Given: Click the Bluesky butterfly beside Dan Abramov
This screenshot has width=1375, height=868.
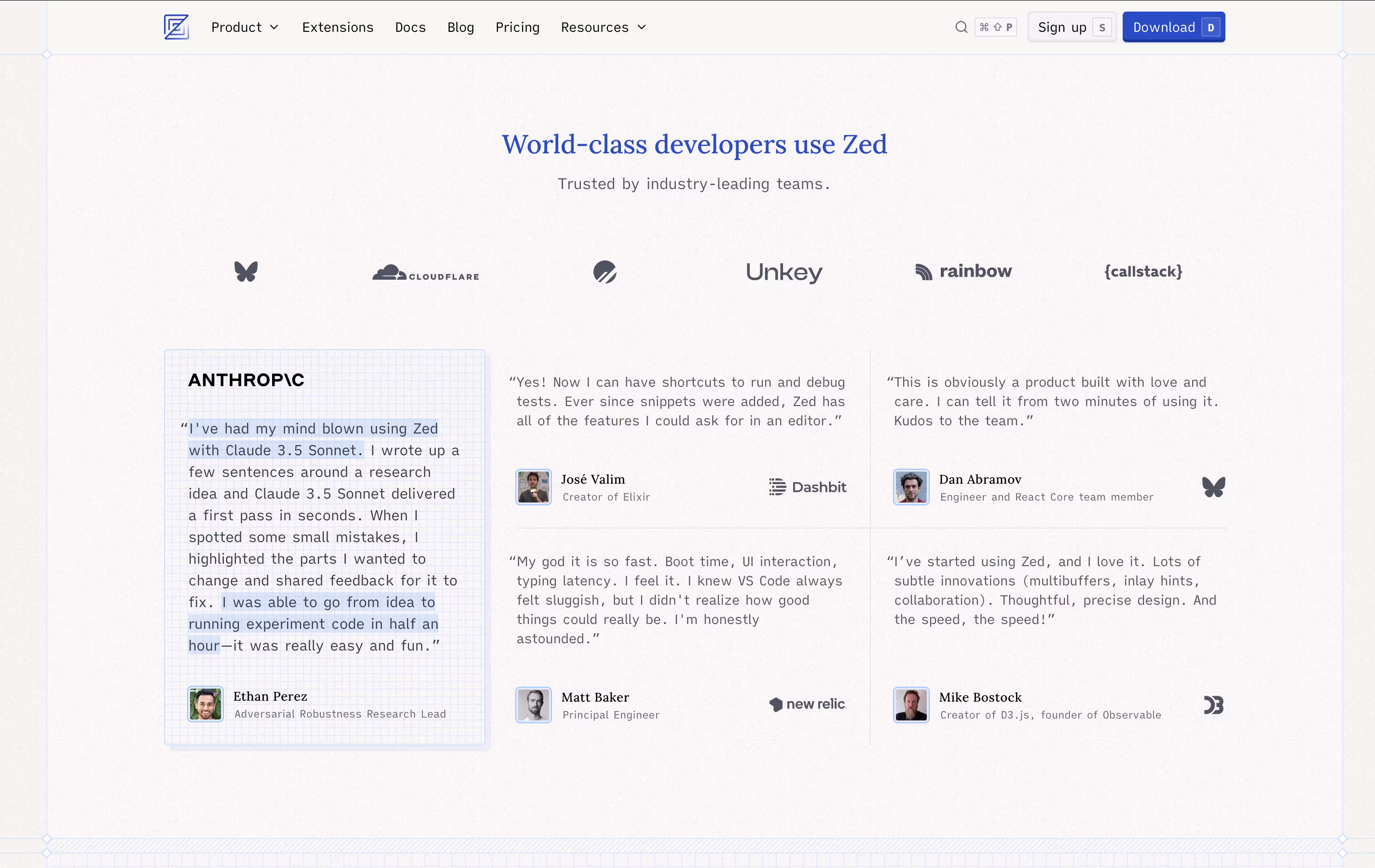Looking at the screenshot, I should point(1213,487).
